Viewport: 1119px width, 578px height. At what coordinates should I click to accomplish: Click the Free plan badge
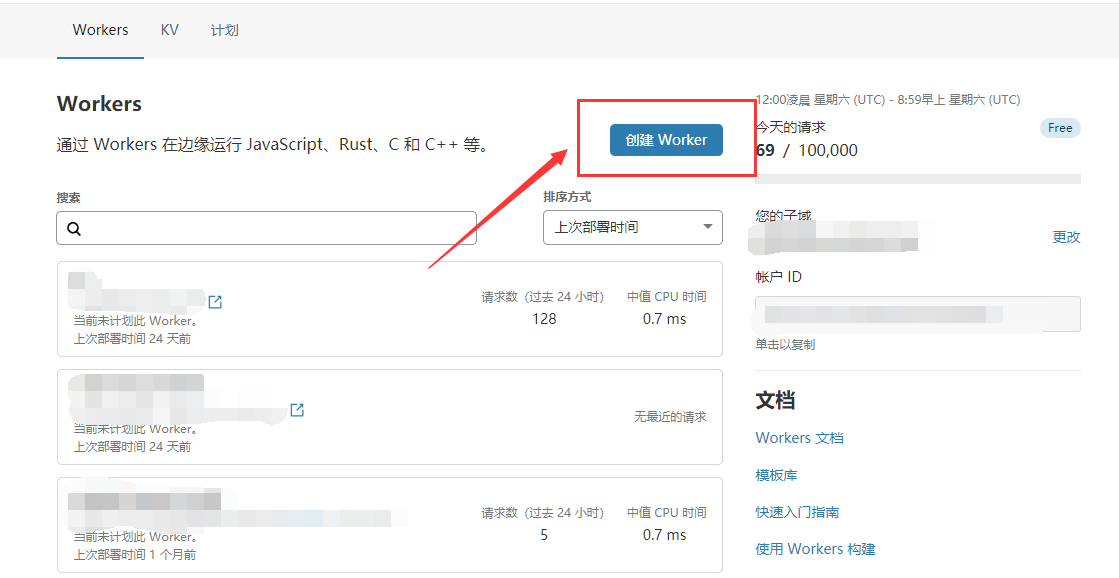1060,128
